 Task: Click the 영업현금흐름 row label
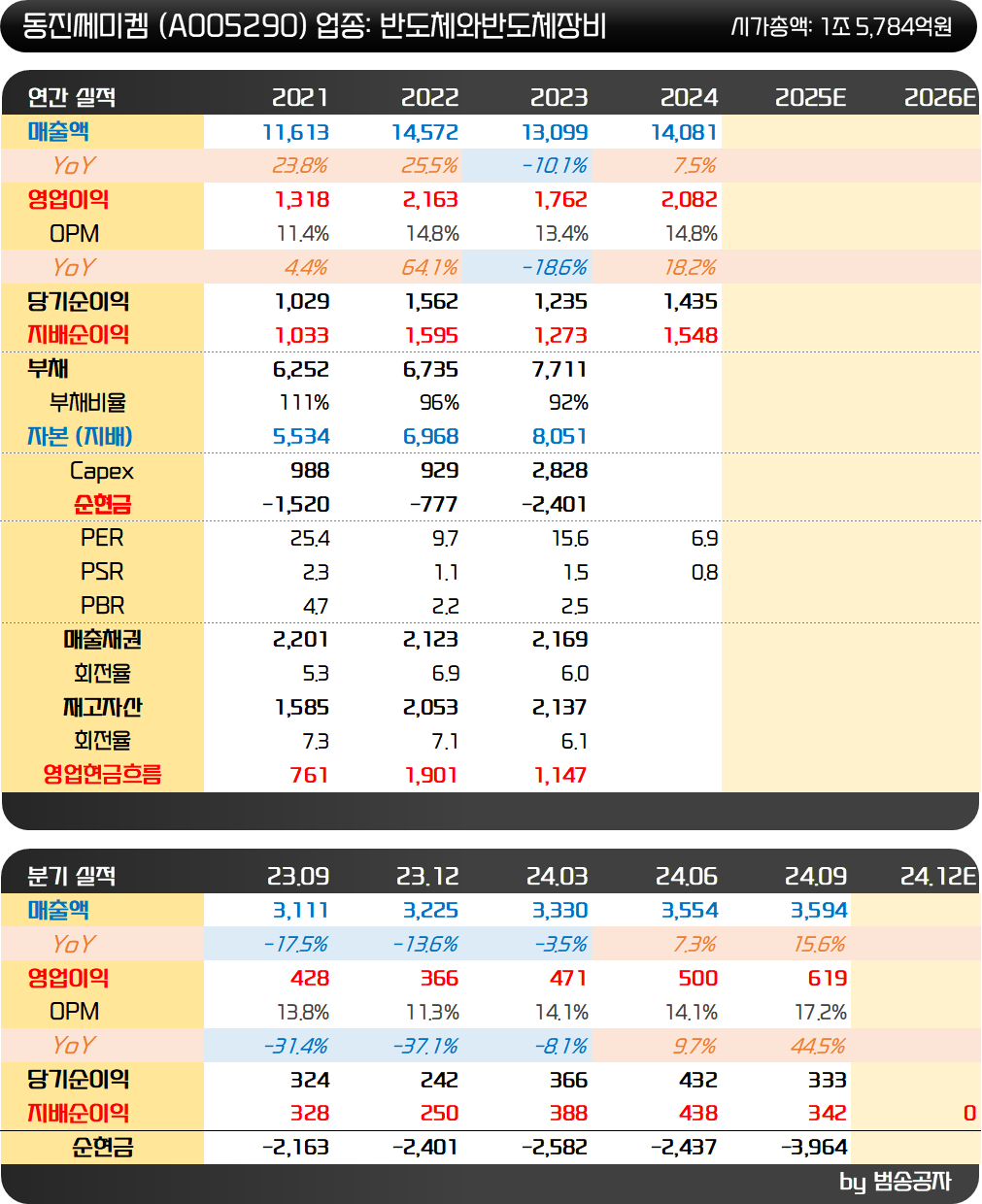coord(102,775)
